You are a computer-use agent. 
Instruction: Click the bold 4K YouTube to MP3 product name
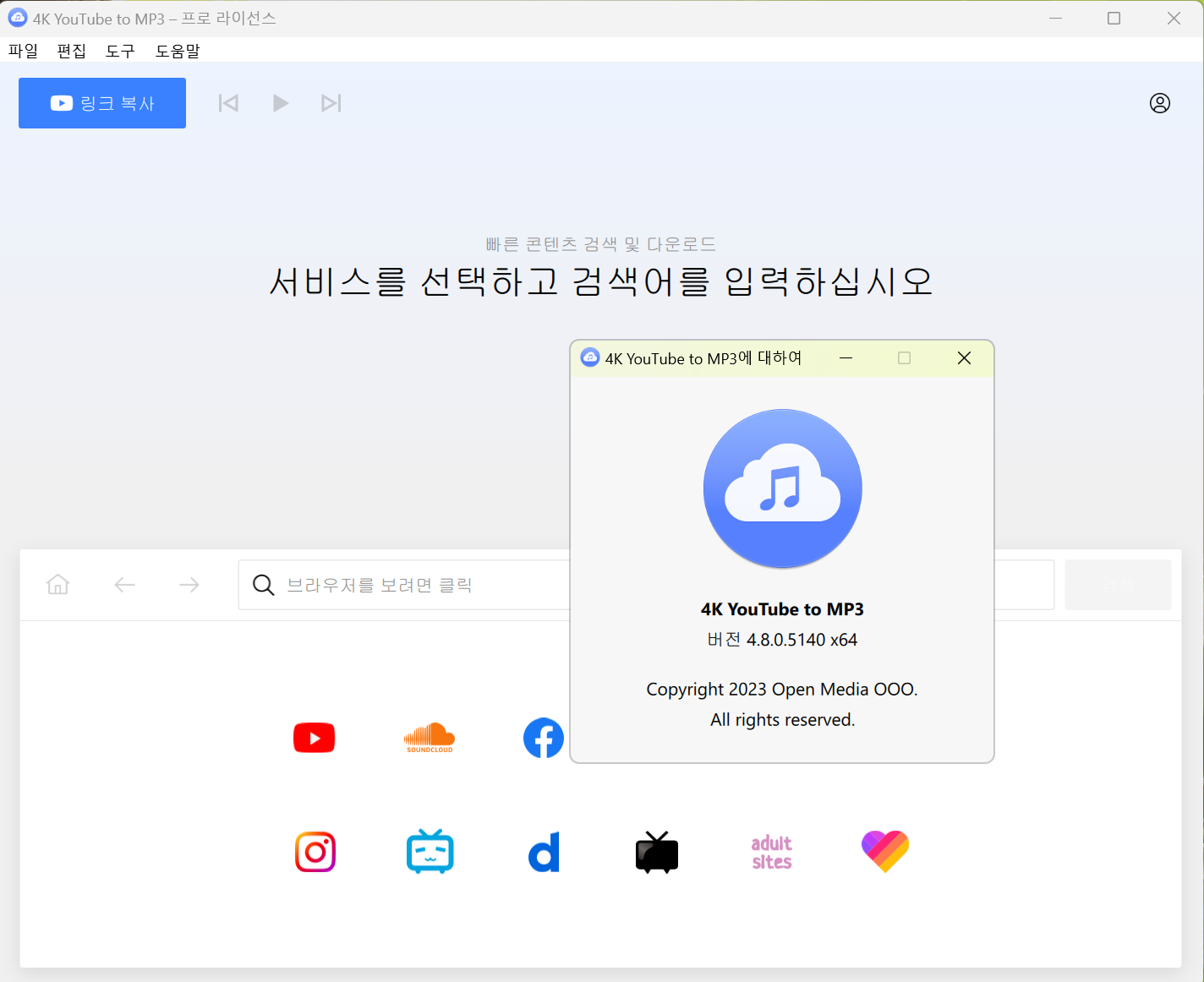pyautogui.click(x=782, y=609)
